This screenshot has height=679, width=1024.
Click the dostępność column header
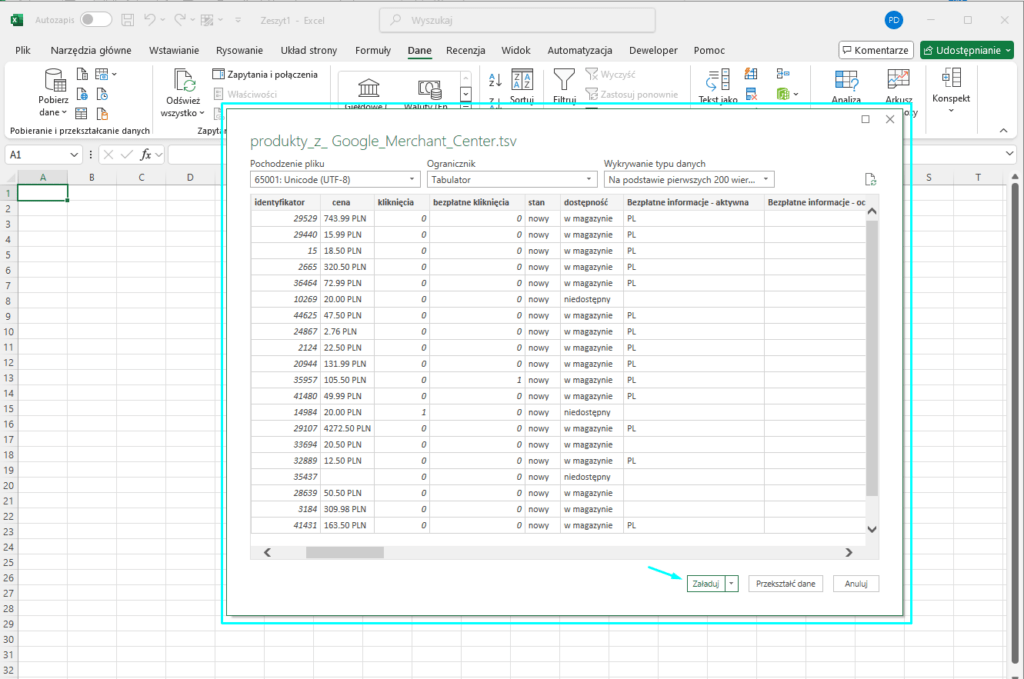pyautogui.click(x=592, y=202)
